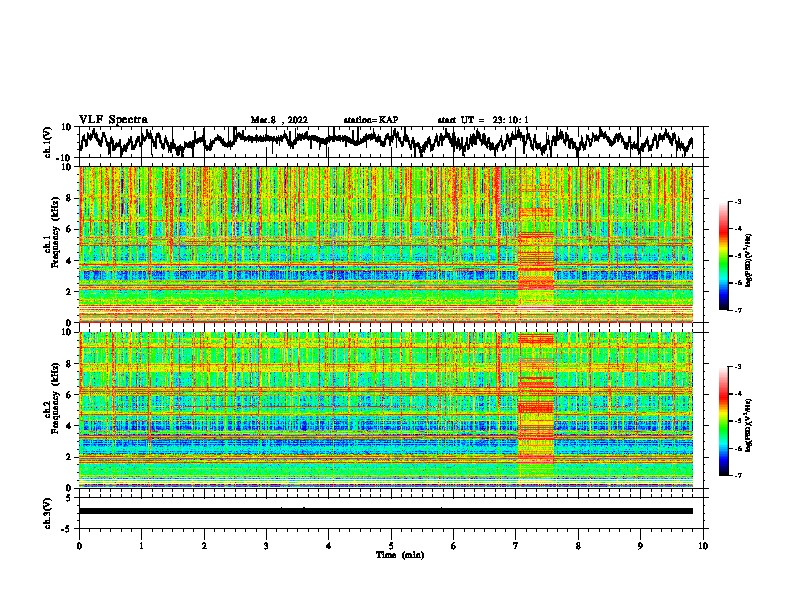This screenshot has width=792, height=612.
Task: Click the "VLF Spectra" plot title
Action: 113,120
